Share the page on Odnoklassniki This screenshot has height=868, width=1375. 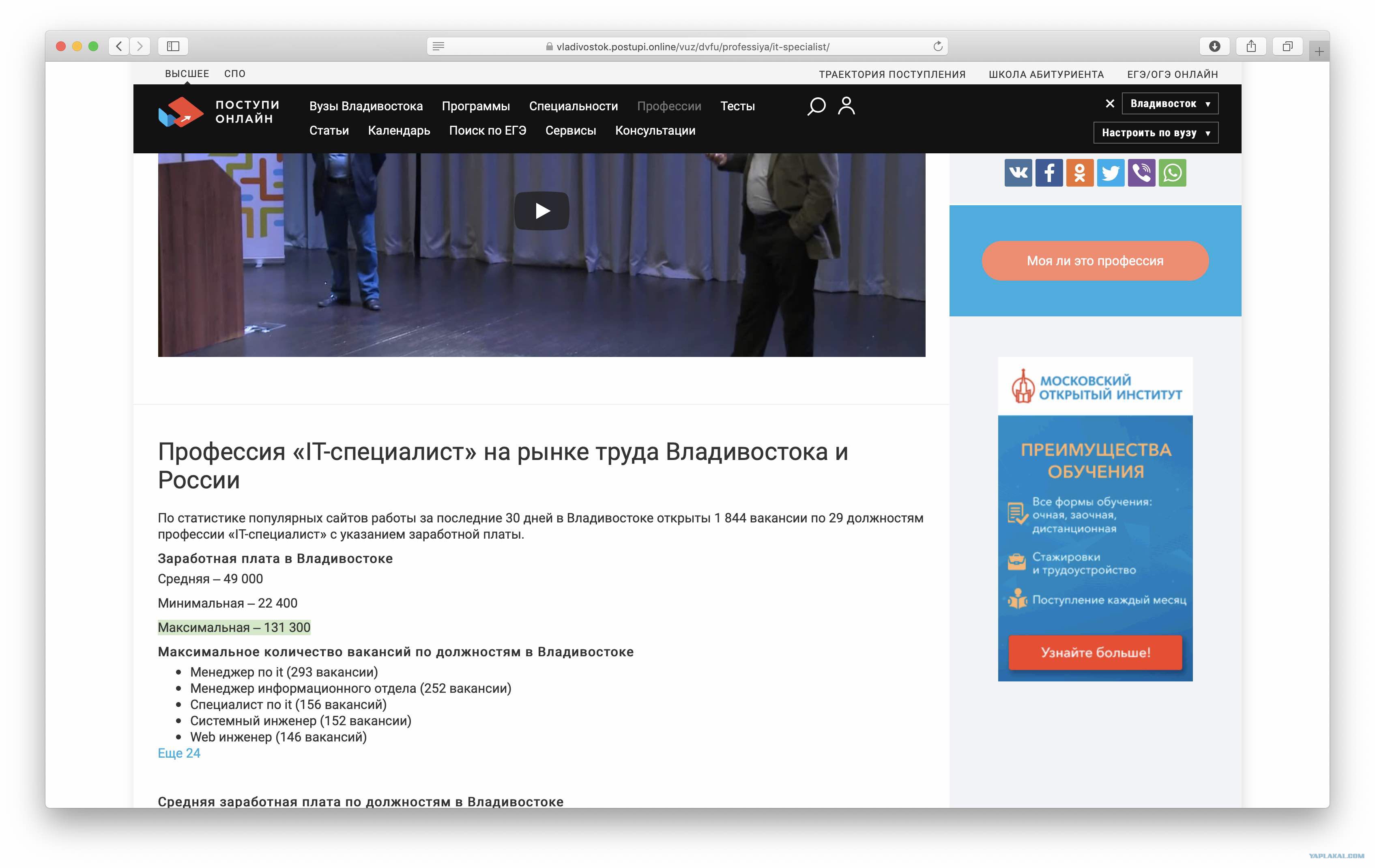(x=1081, y=172)
